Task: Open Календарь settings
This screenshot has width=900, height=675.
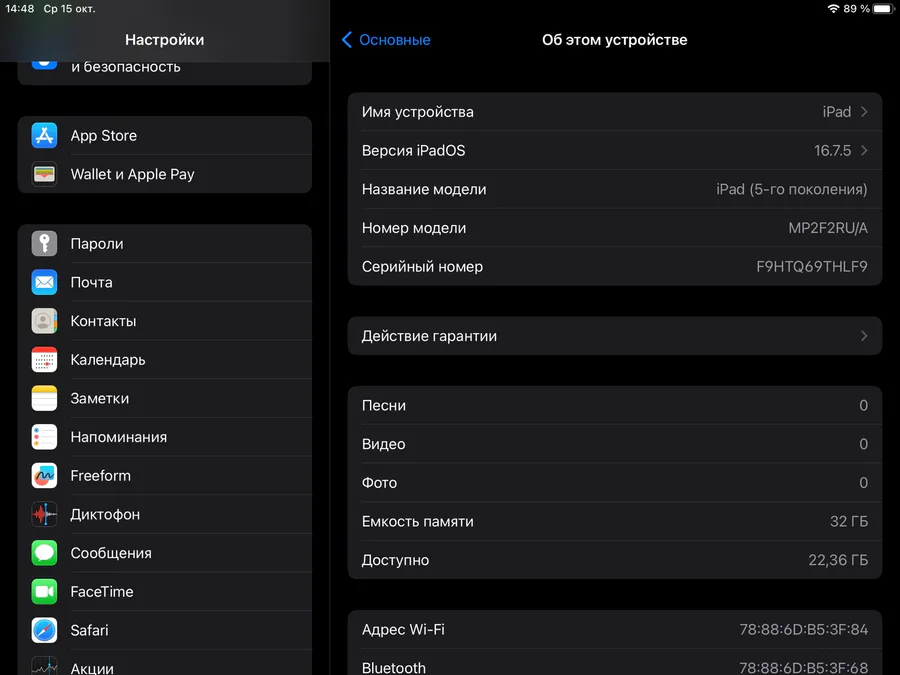Action: [165, 359]
